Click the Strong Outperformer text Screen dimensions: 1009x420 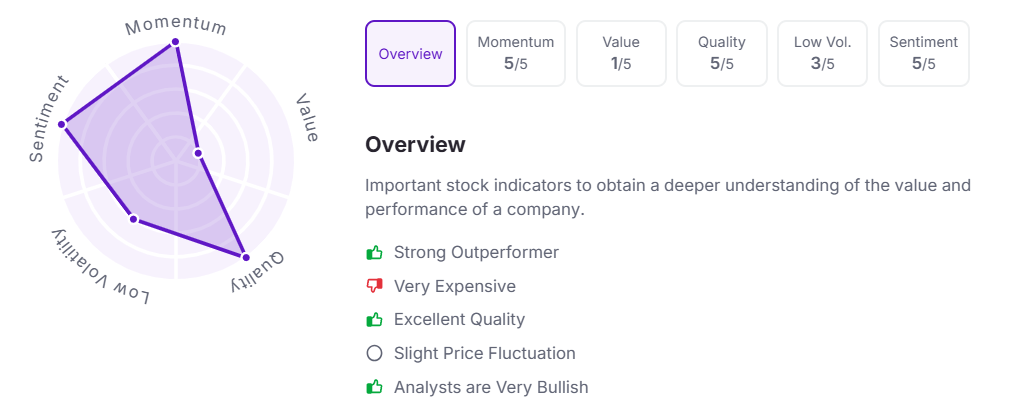click(476, 252)
